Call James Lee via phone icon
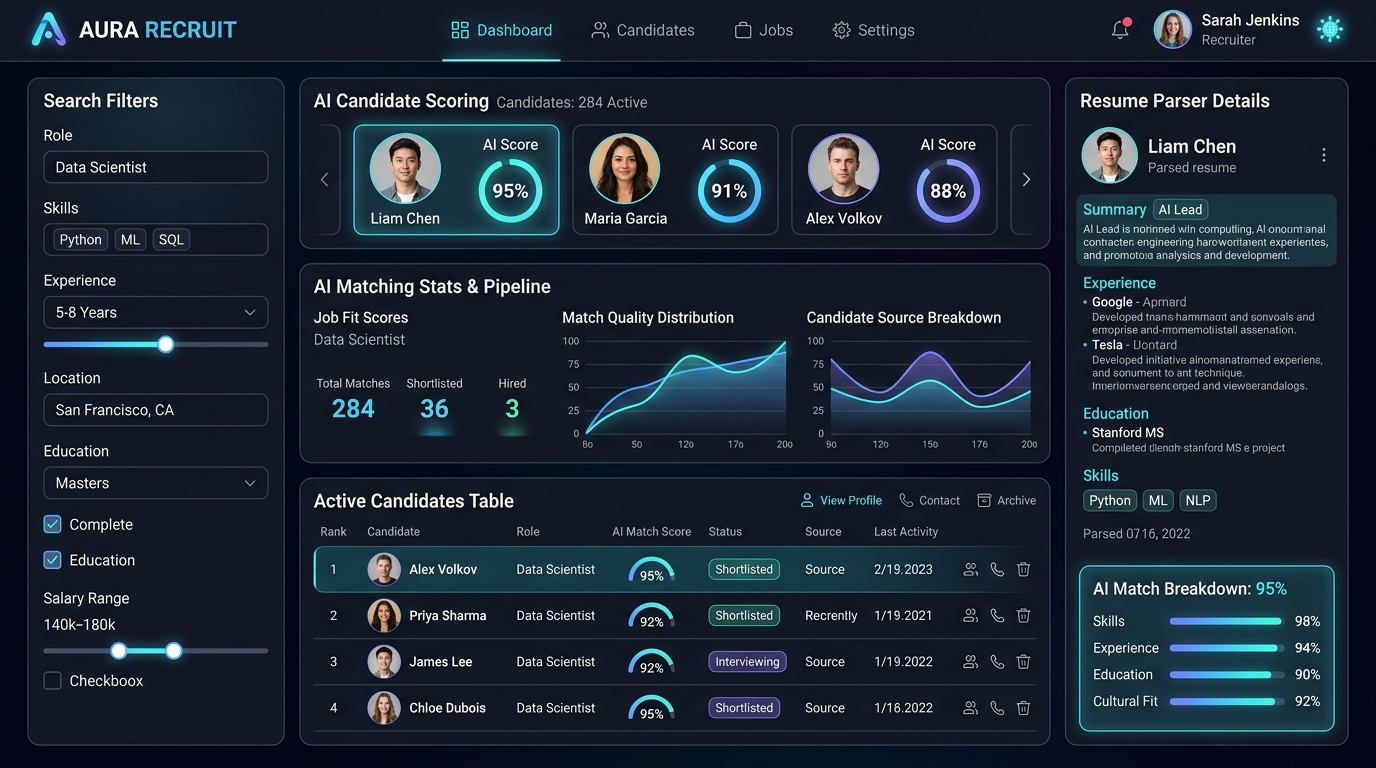 [997, 661]
